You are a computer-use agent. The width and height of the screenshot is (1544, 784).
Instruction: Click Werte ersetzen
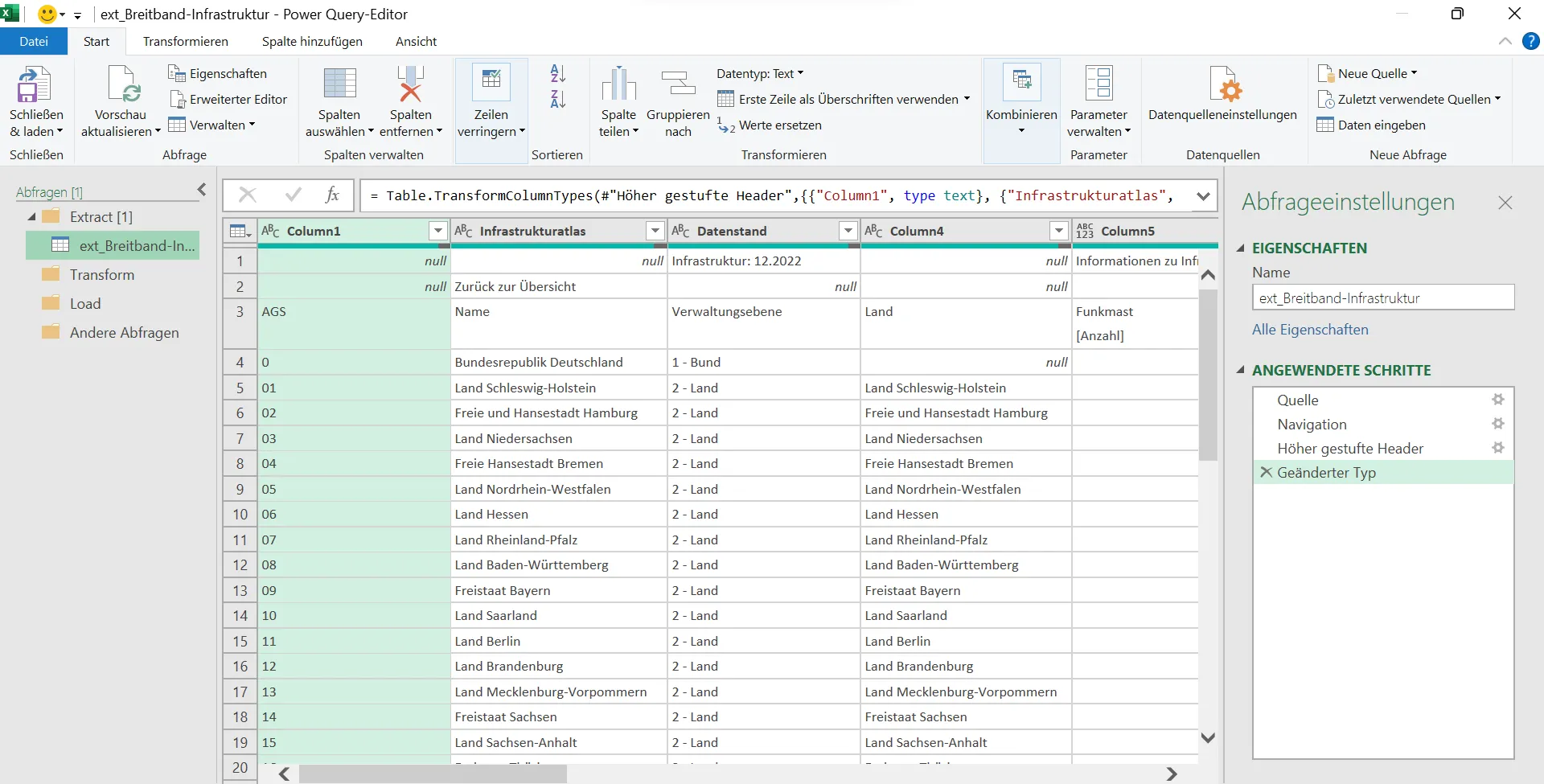[x=770, y=125]
